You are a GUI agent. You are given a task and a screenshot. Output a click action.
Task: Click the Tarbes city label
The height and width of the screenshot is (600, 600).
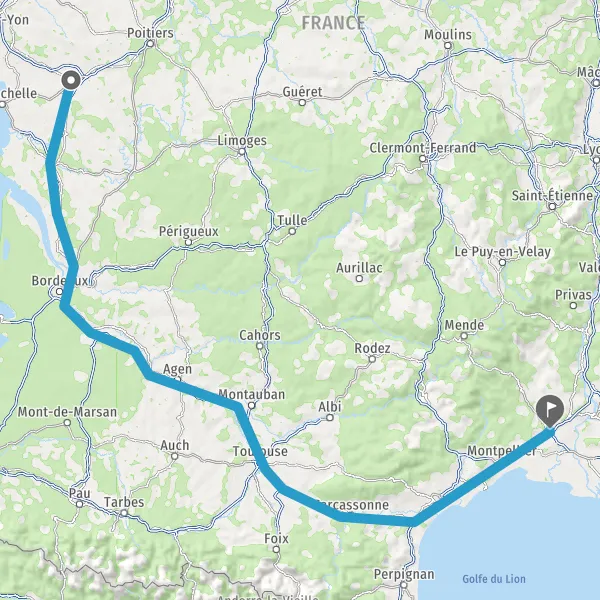(124, 502)
